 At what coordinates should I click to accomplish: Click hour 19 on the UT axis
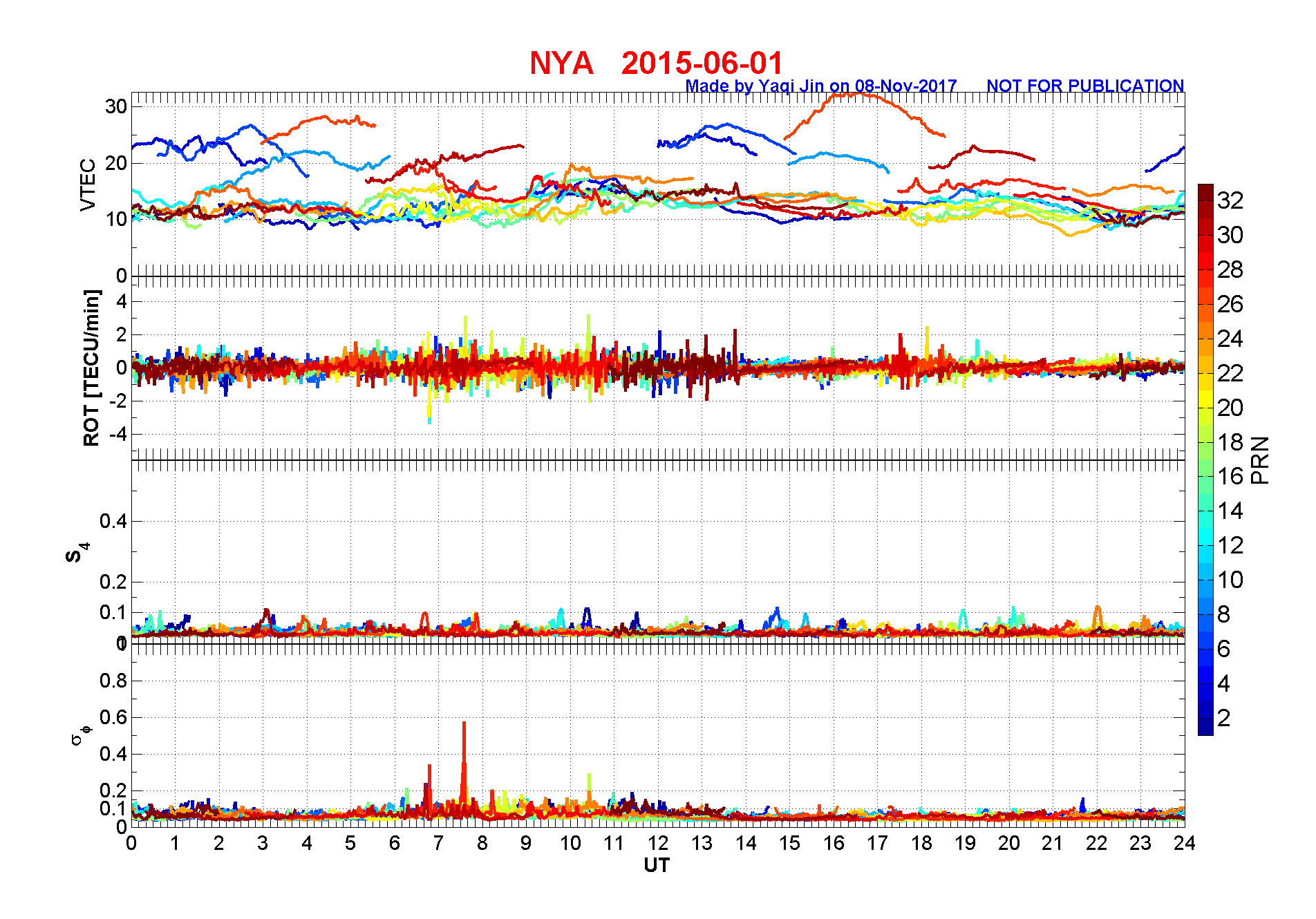point(965,843)
